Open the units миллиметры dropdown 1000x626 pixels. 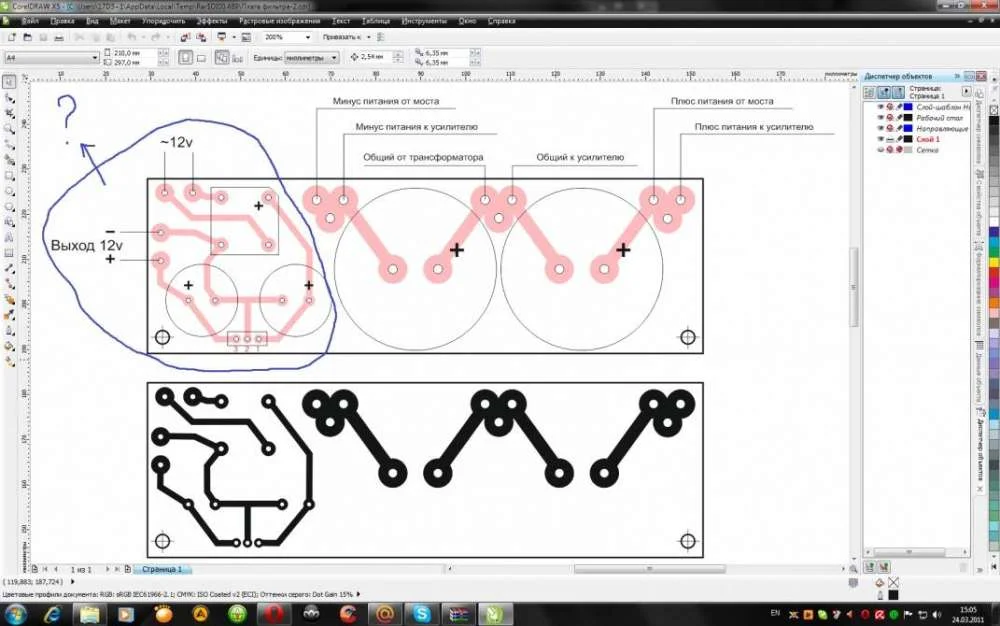[x=334, y=58]
